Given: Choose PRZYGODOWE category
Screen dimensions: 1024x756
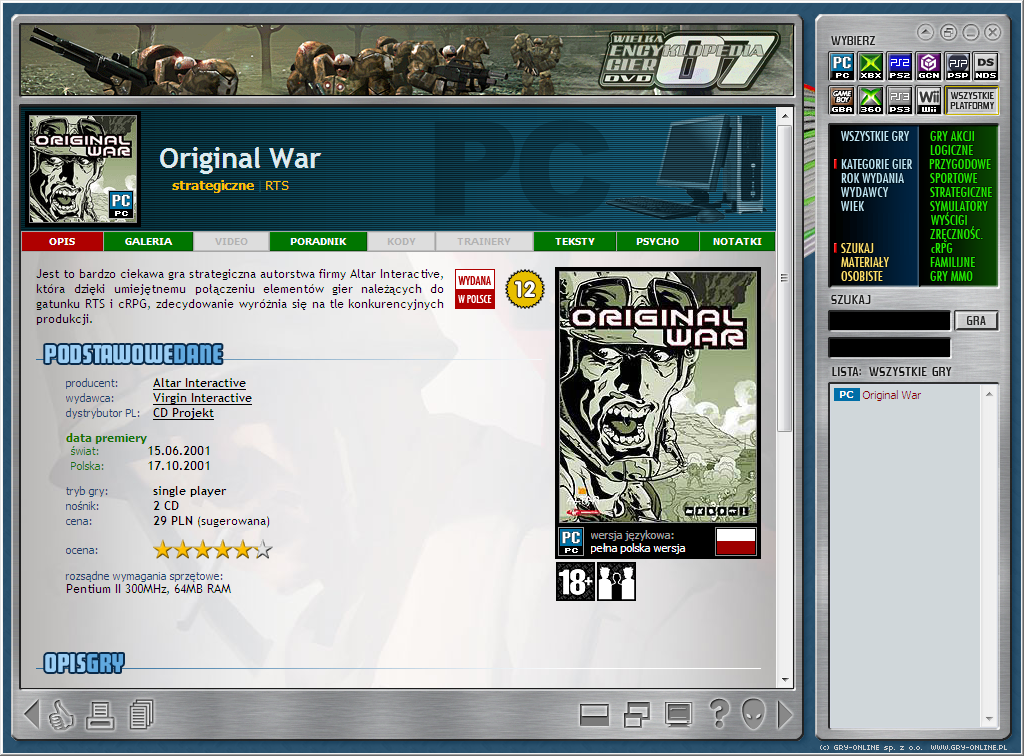Looking at the screenshot, I should pos(960,165).
